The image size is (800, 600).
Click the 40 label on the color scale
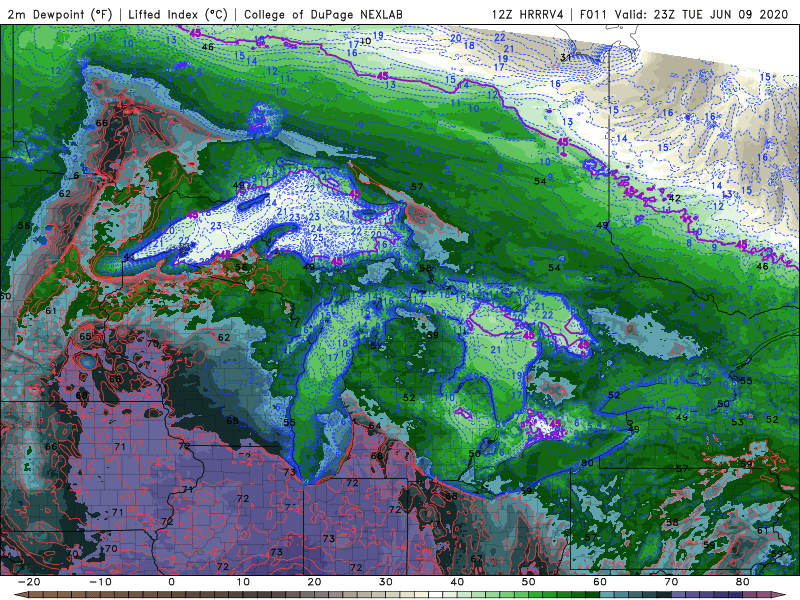457,582
